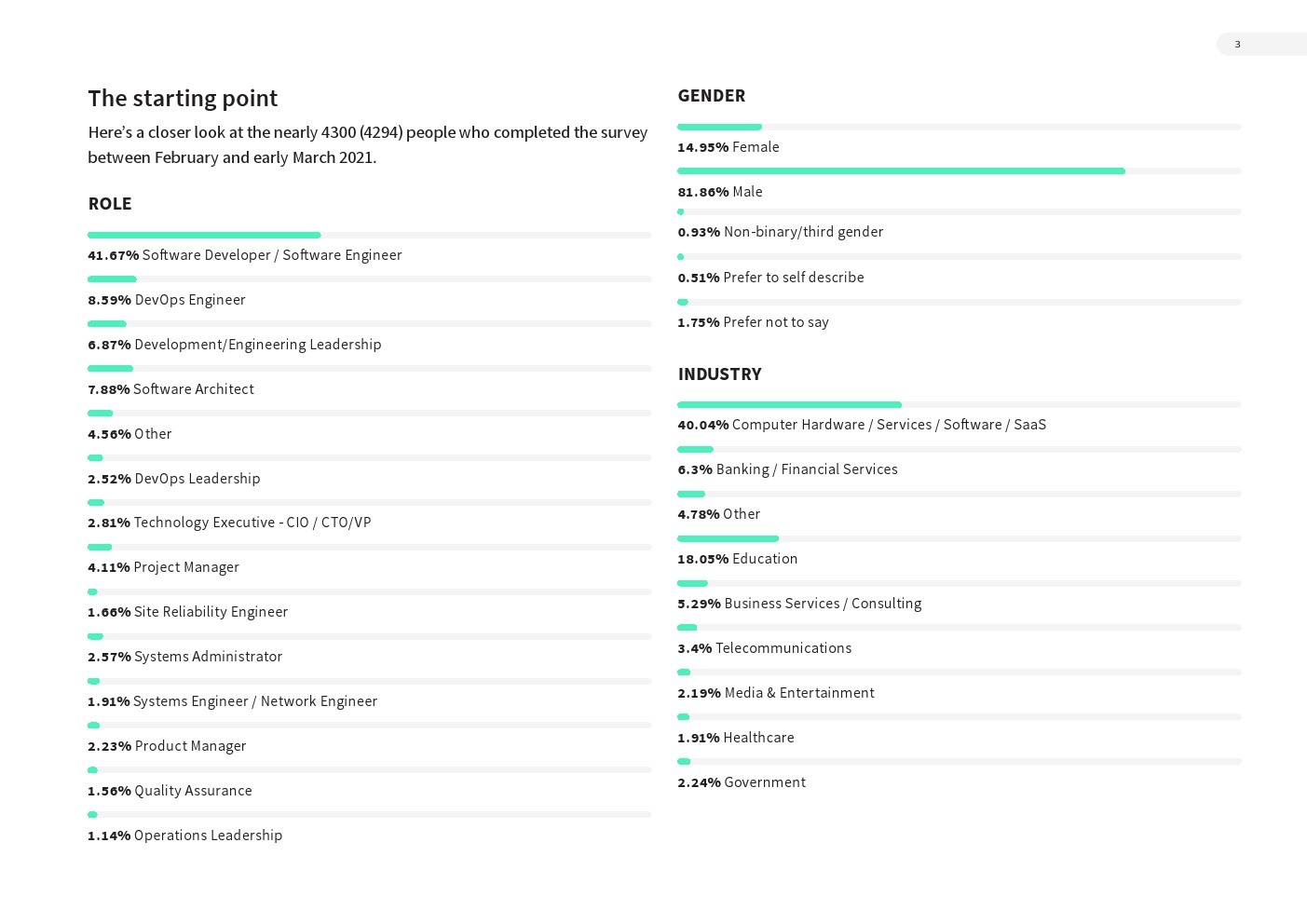Click the ROLE section heading
1307x924 pixels.
pyautogui.click(x=110, y=203)
